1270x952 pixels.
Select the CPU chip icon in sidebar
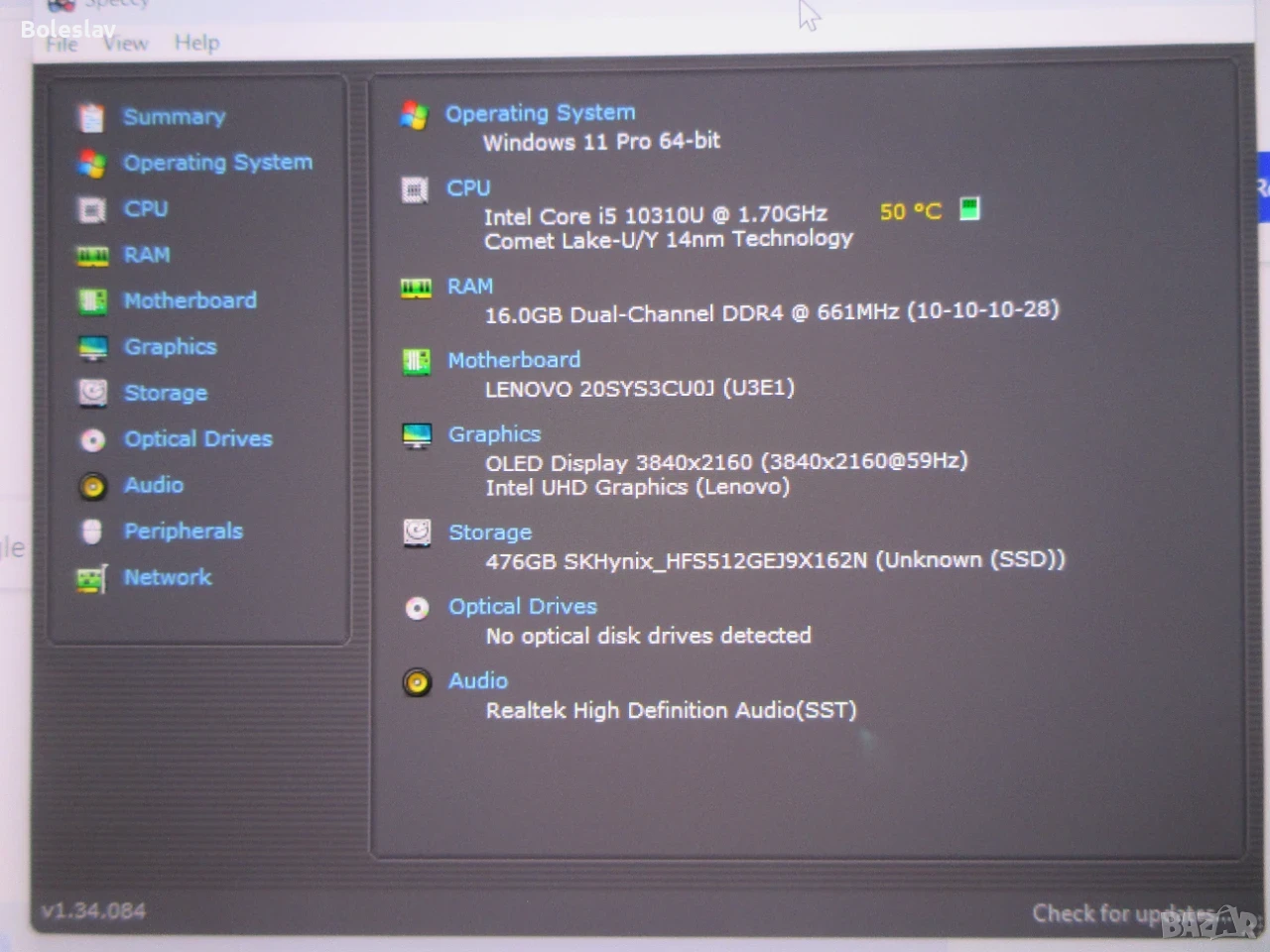click(x=92, y=209)
